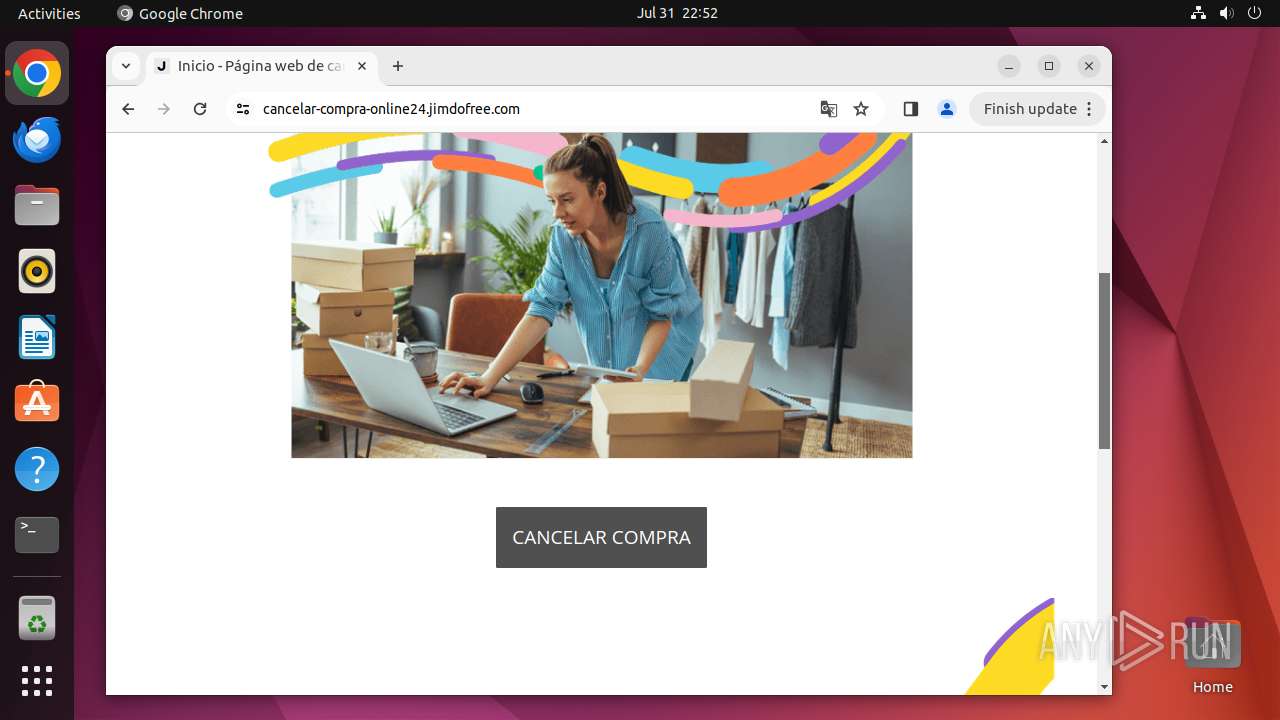Open Home folder desktop icon
This screenshot has width=1280, height=720.
1212,656
